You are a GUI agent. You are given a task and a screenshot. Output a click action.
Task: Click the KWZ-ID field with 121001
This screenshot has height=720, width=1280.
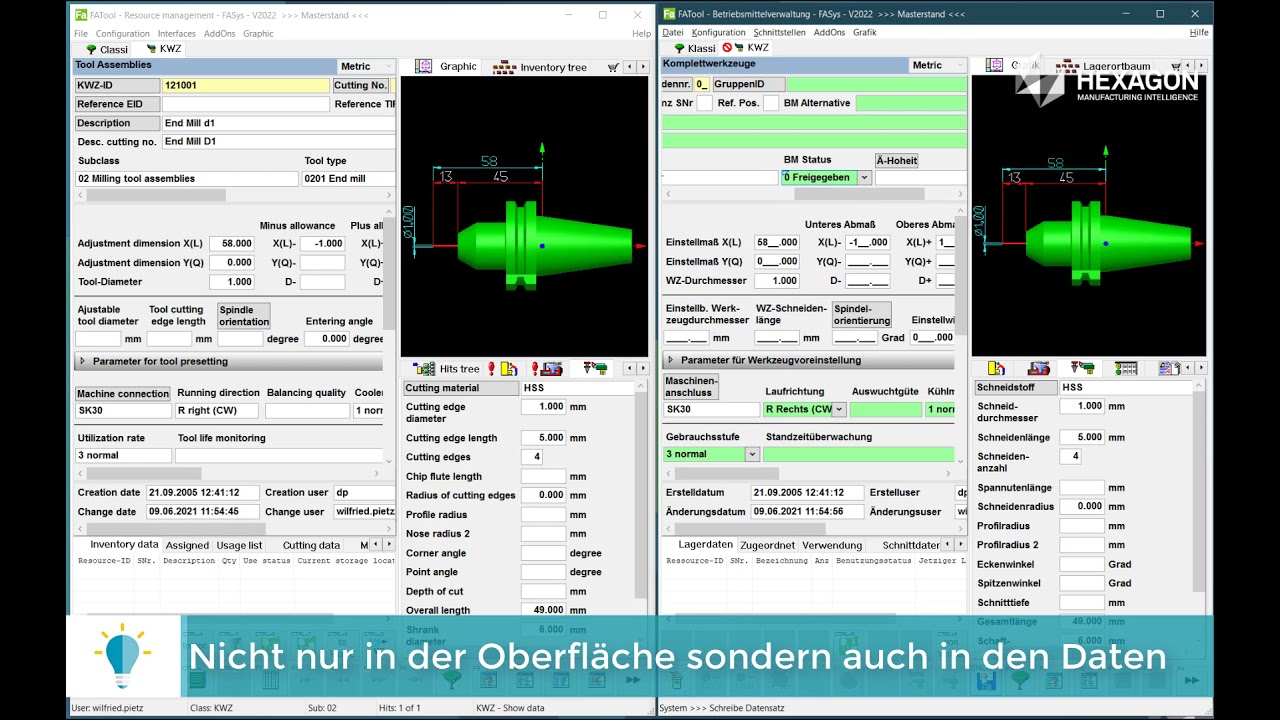pyautogui.click(x=245, y=86)
